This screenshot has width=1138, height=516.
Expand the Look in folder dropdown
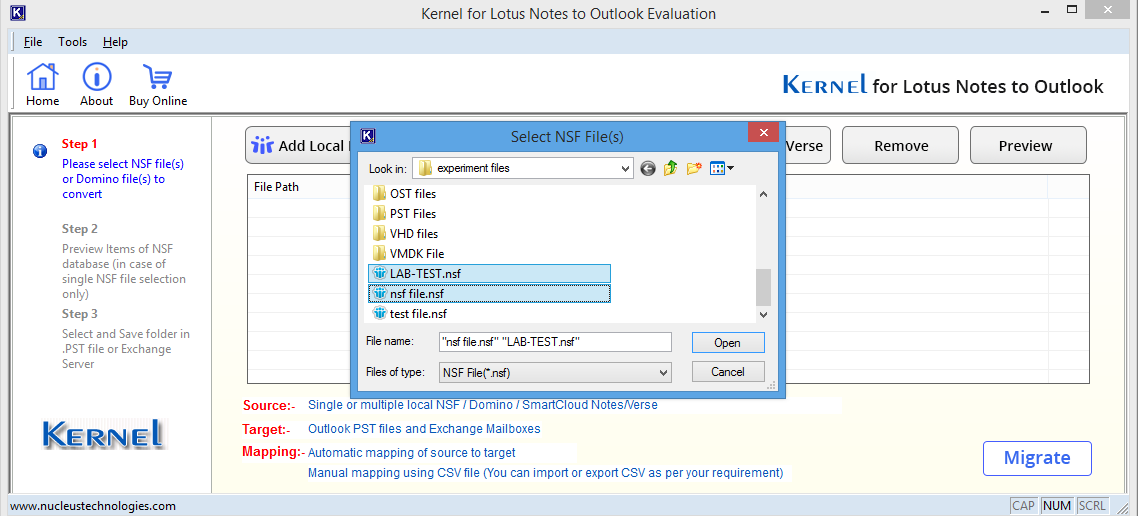pyautogui.click(x=626, y=168)
